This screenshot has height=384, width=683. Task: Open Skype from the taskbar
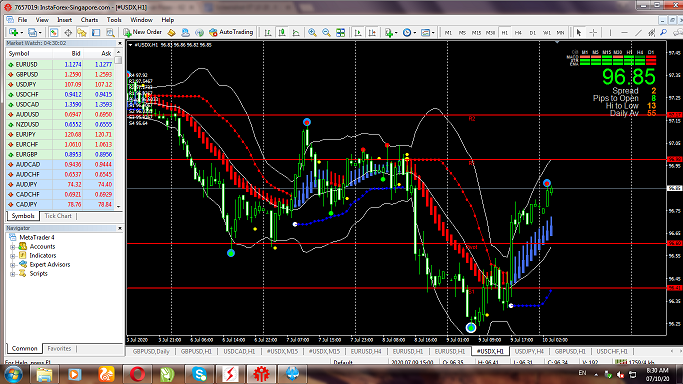(x=199, y=374)
